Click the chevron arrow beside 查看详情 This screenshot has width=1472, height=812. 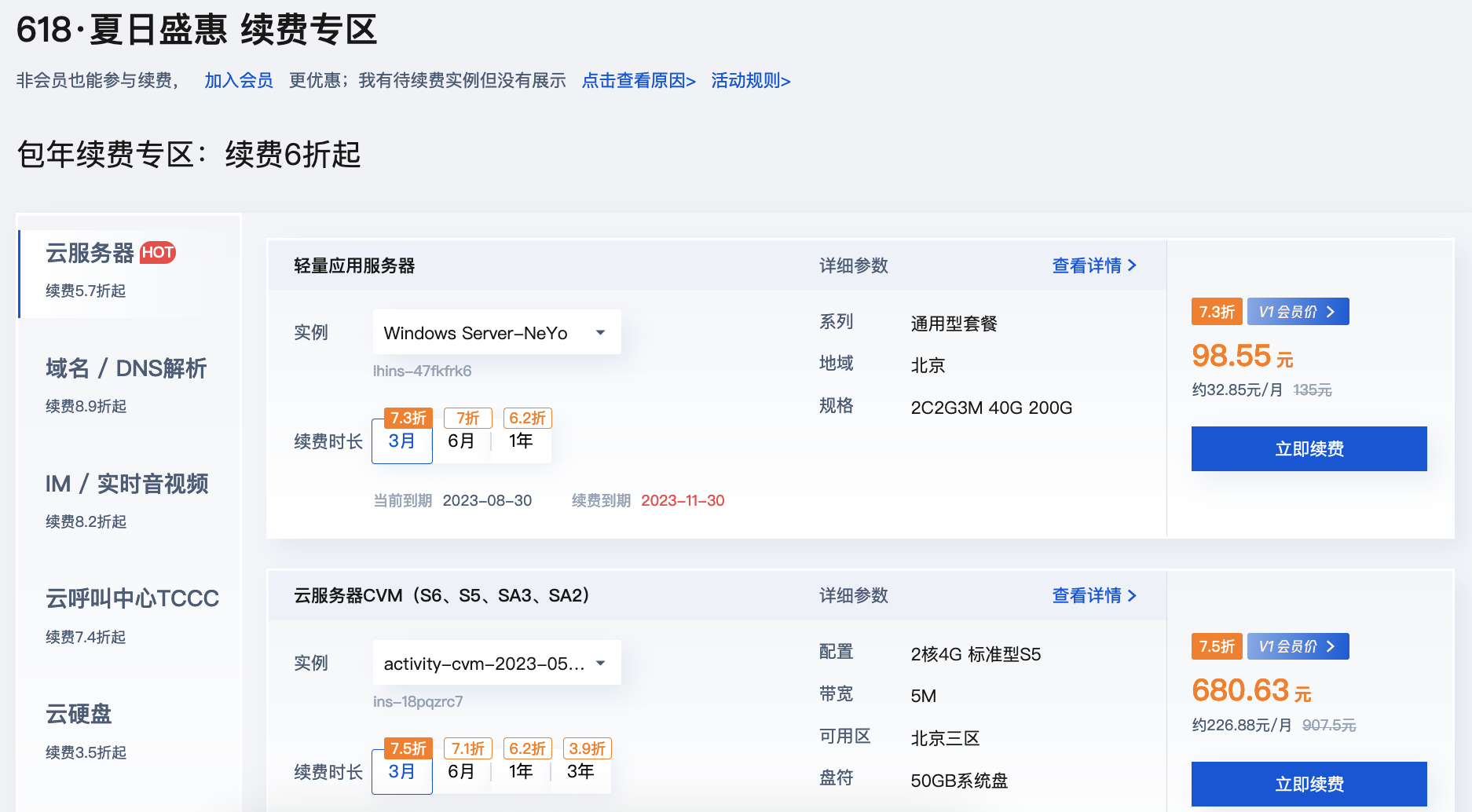(1133, 265)
